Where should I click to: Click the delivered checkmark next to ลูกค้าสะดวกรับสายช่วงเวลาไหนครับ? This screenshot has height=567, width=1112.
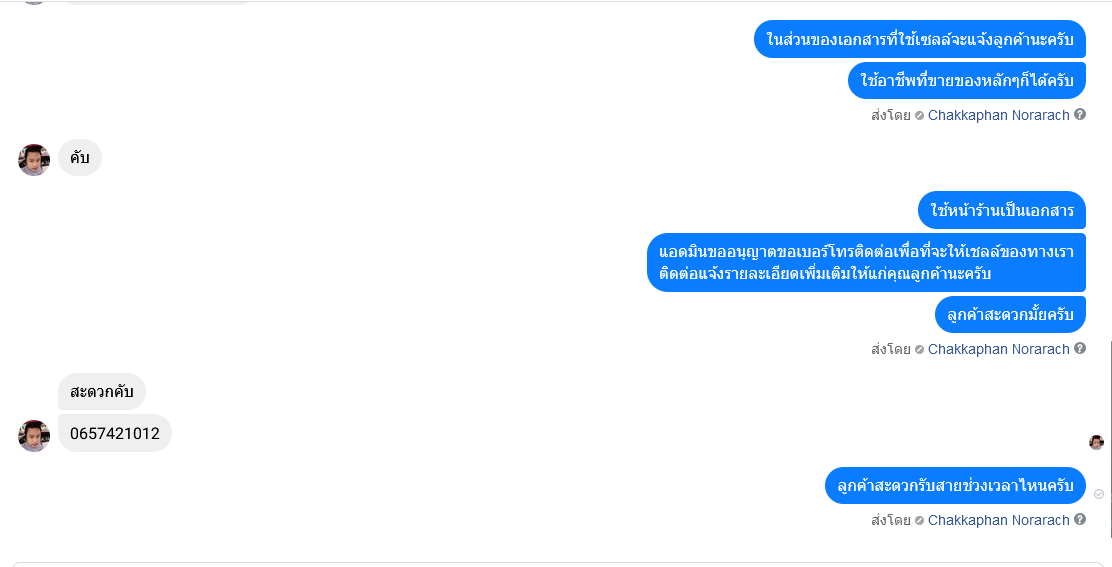click(1099, 494)
